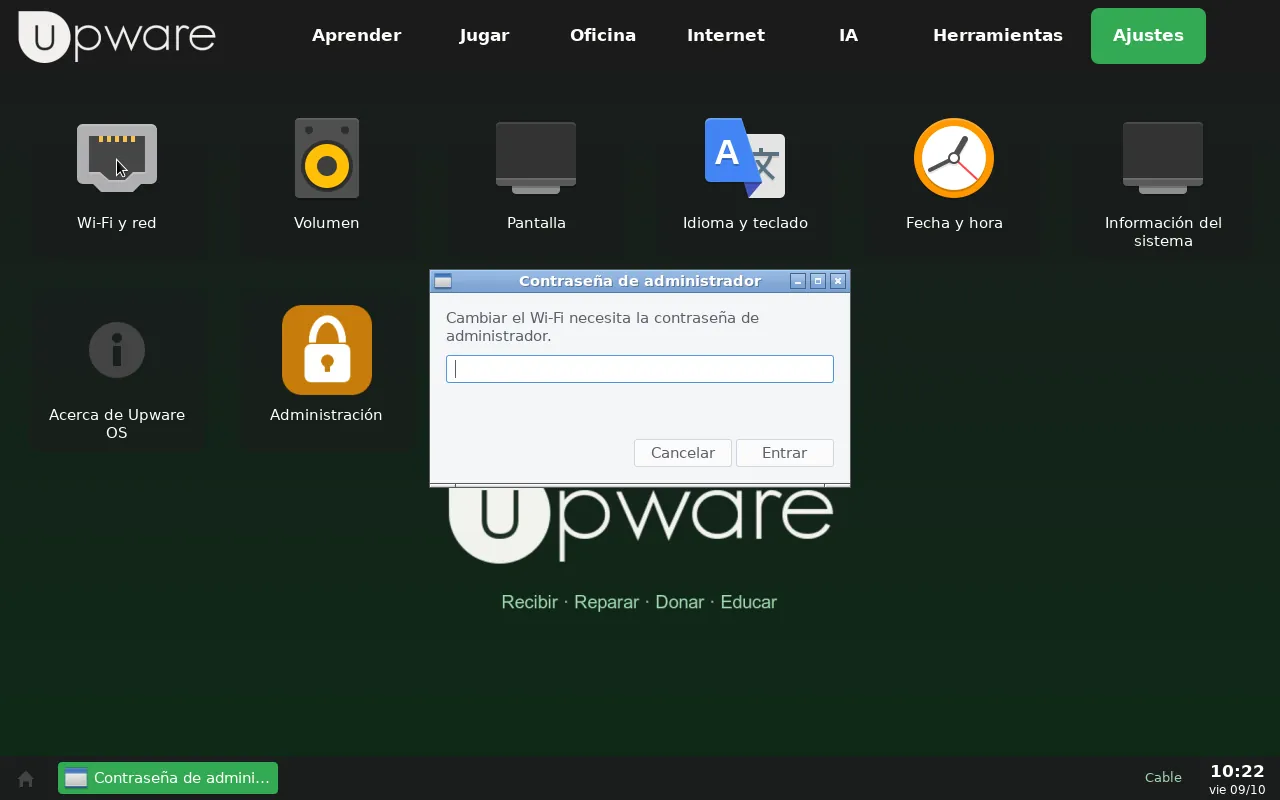Screen dimensions: 1280x800
Task: Open the Herramientas section
Action: tap(998, 35)
